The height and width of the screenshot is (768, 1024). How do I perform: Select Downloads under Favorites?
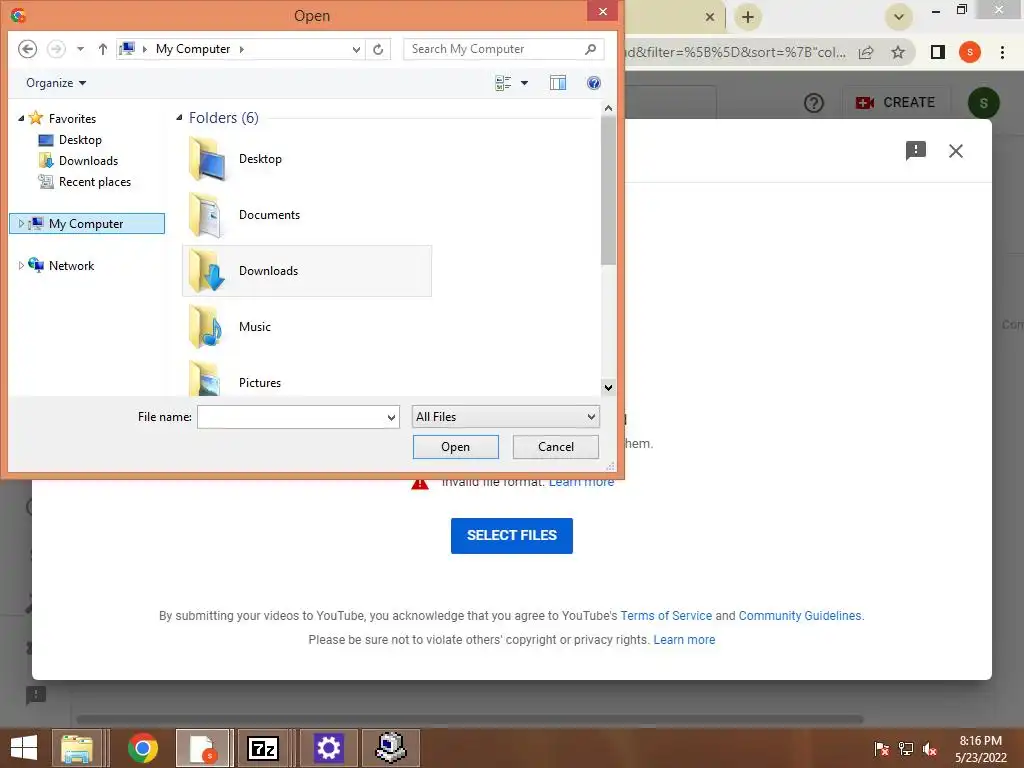(x=78, y=161)
